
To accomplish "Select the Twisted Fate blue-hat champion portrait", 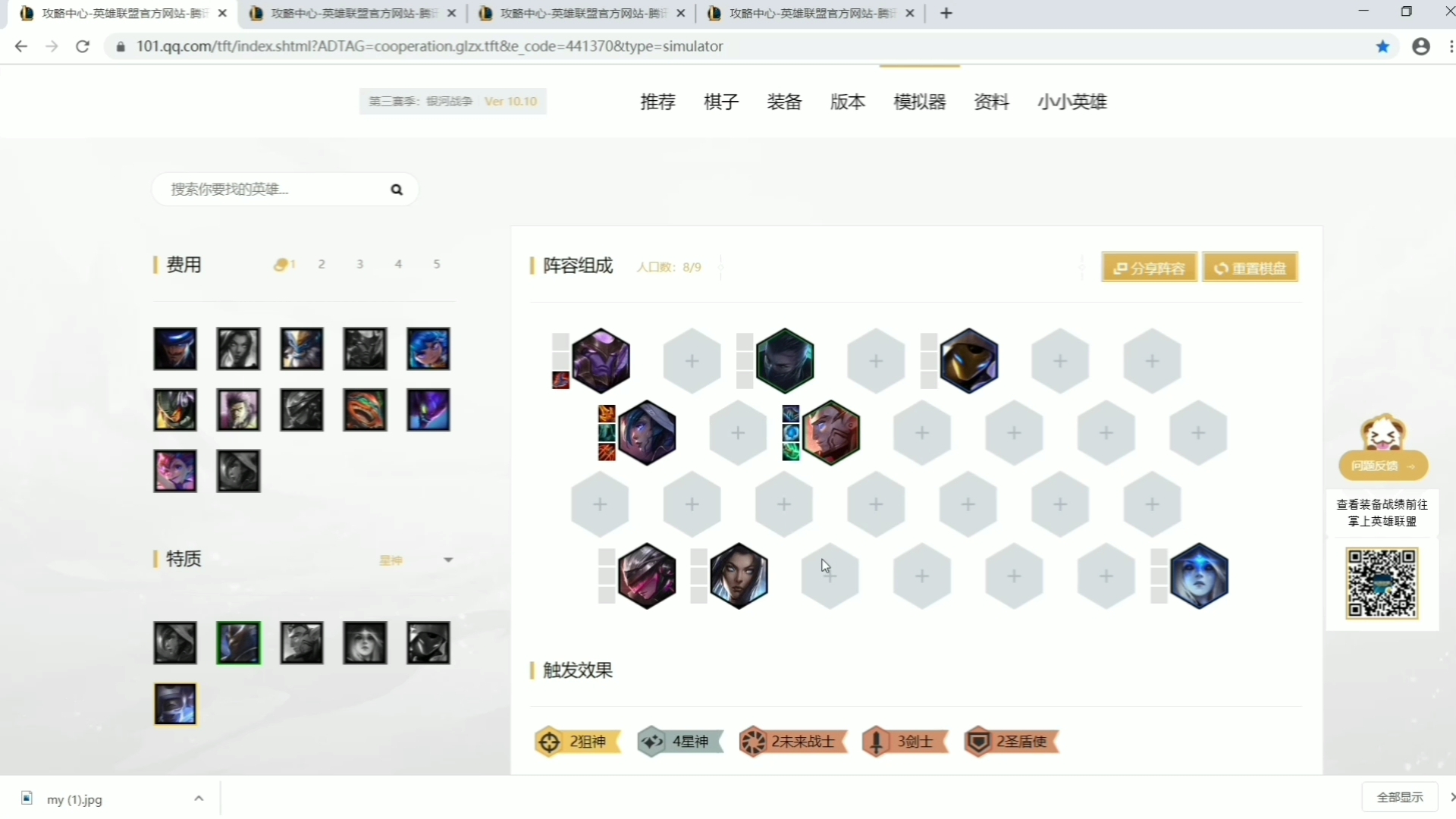I will pyautogui.click(x=175, y=349).
